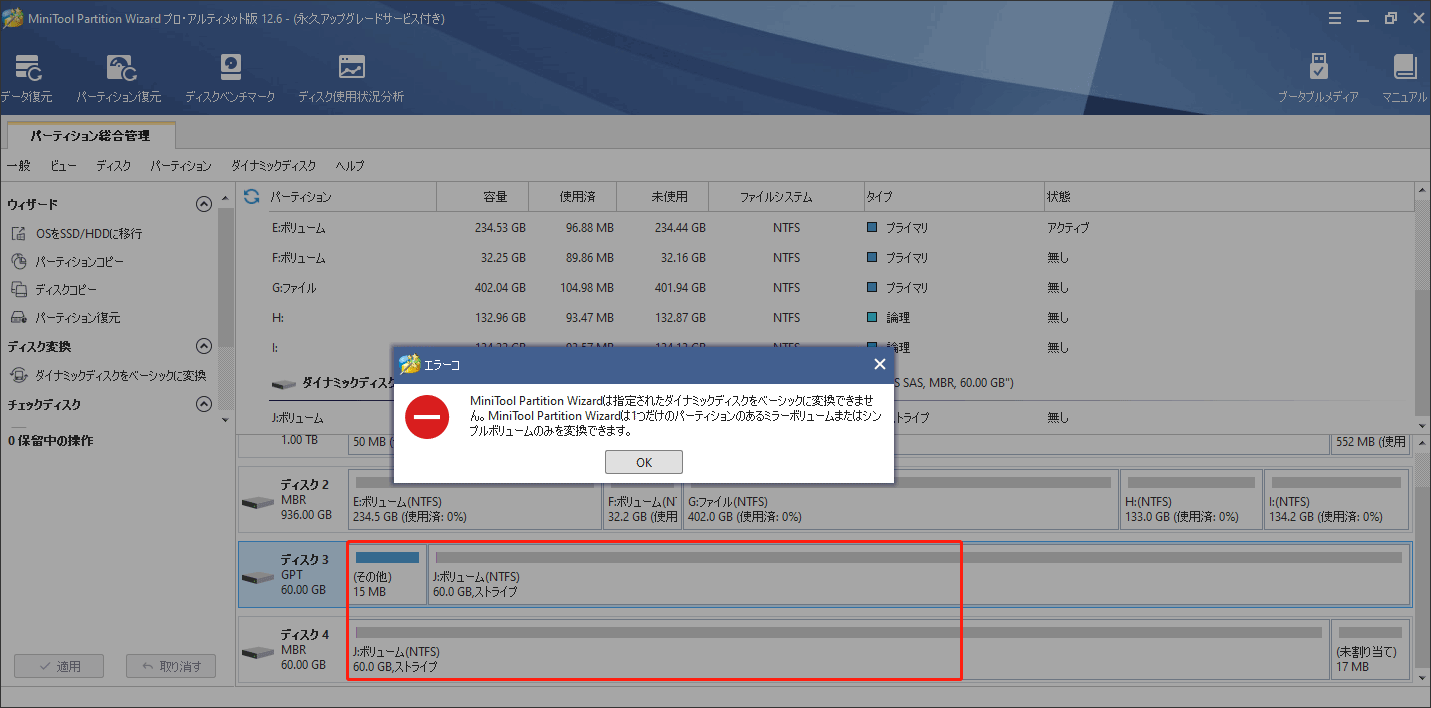Screen dimensions: 1431x708
Task: Open ディスク使用状況分析 (Space Analyzer)
Action: [x=351, y=78]
